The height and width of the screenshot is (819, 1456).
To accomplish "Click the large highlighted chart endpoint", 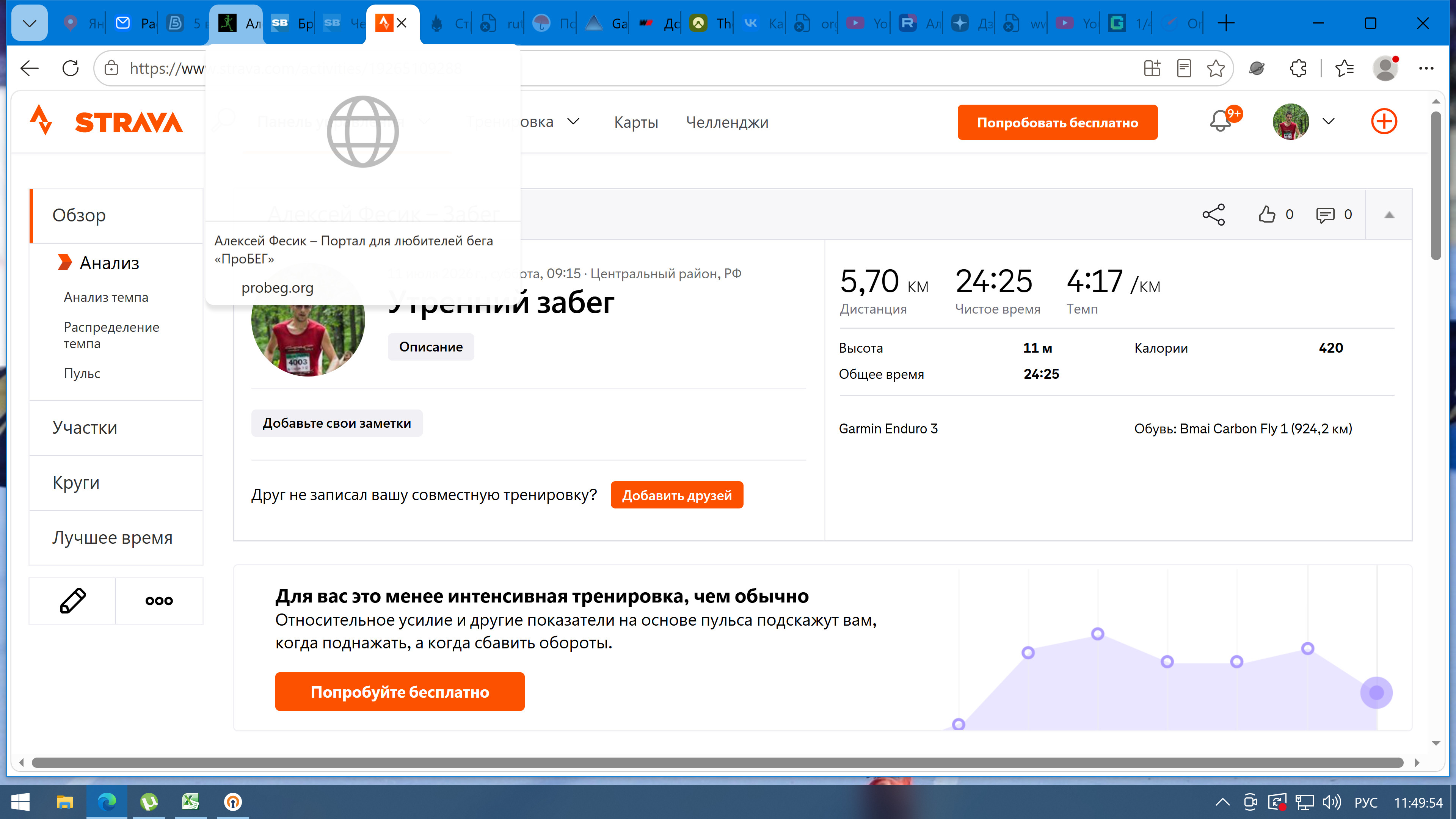I will (x=1376, y=692).
